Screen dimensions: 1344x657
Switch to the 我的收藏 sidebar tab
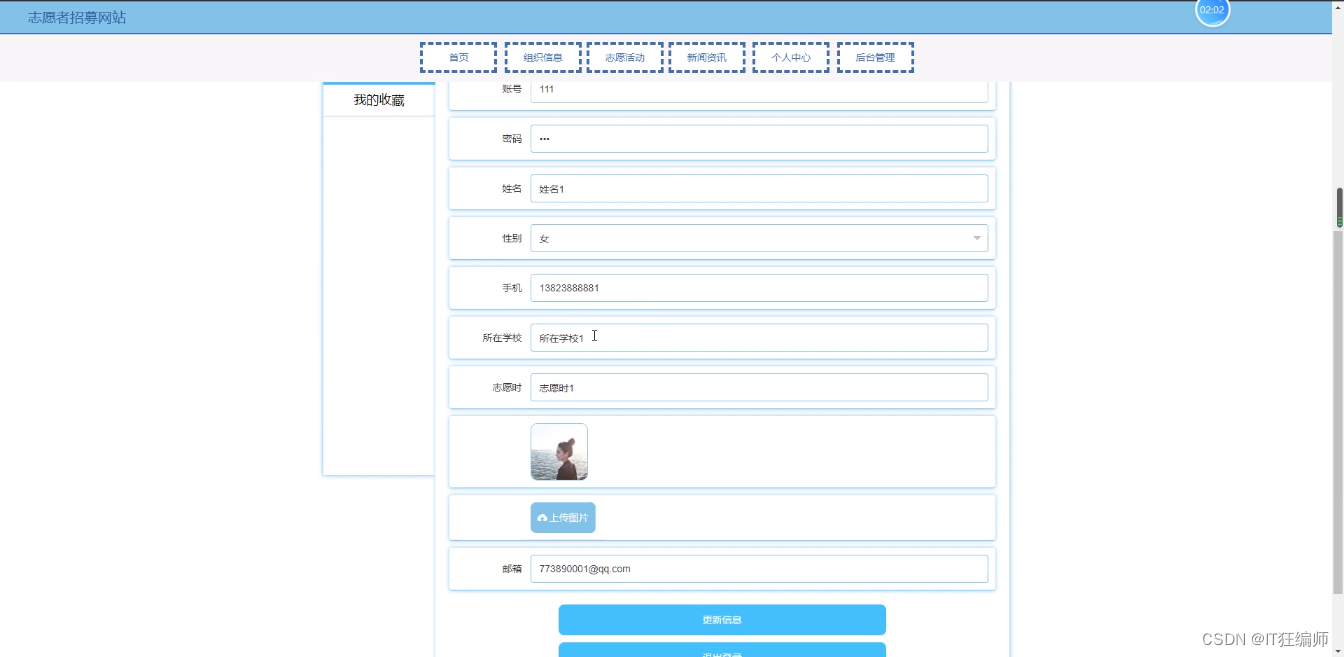coord(379,100)
